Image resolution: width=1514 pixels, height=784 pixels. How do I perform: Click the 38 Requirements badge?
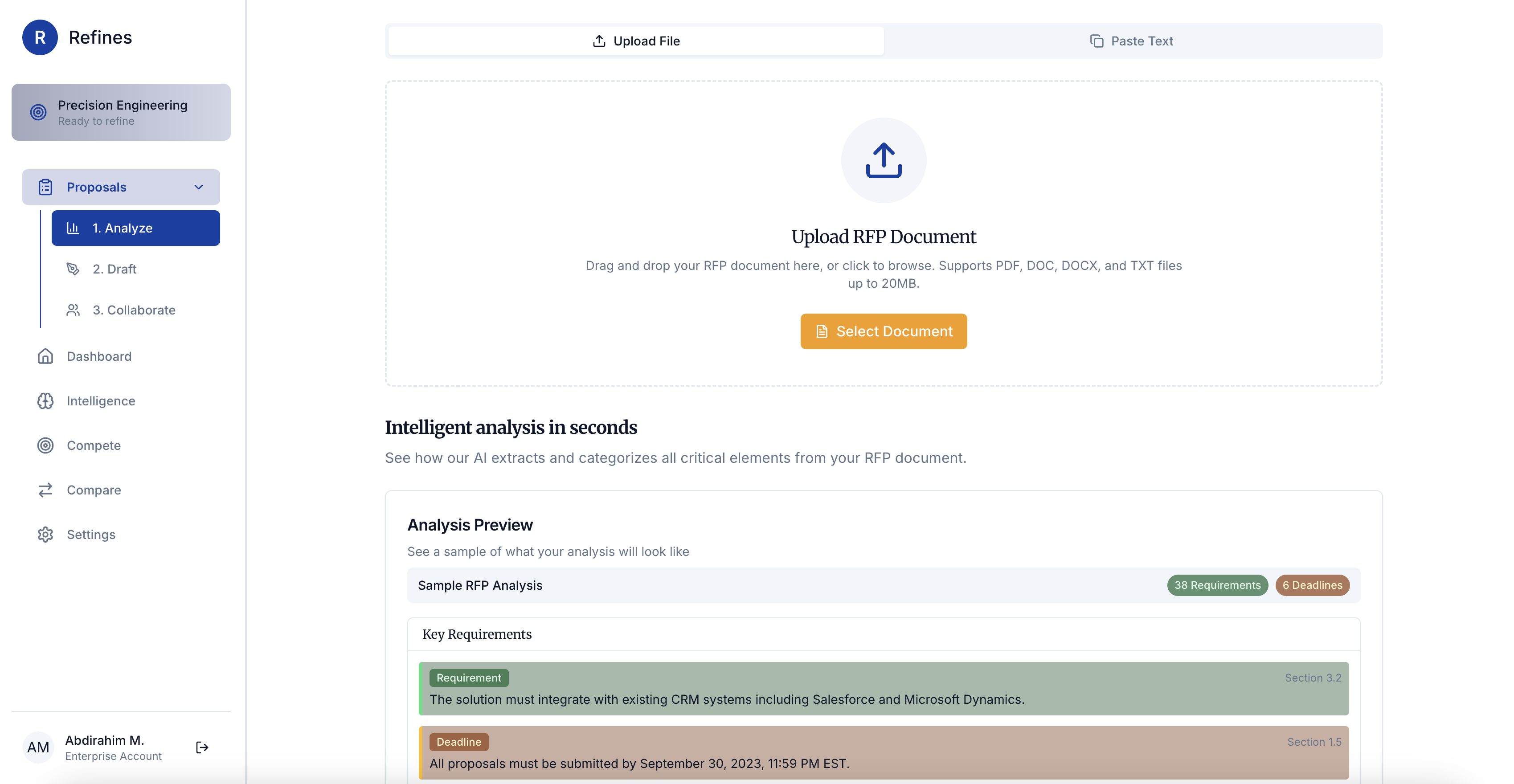(1217, 585)
